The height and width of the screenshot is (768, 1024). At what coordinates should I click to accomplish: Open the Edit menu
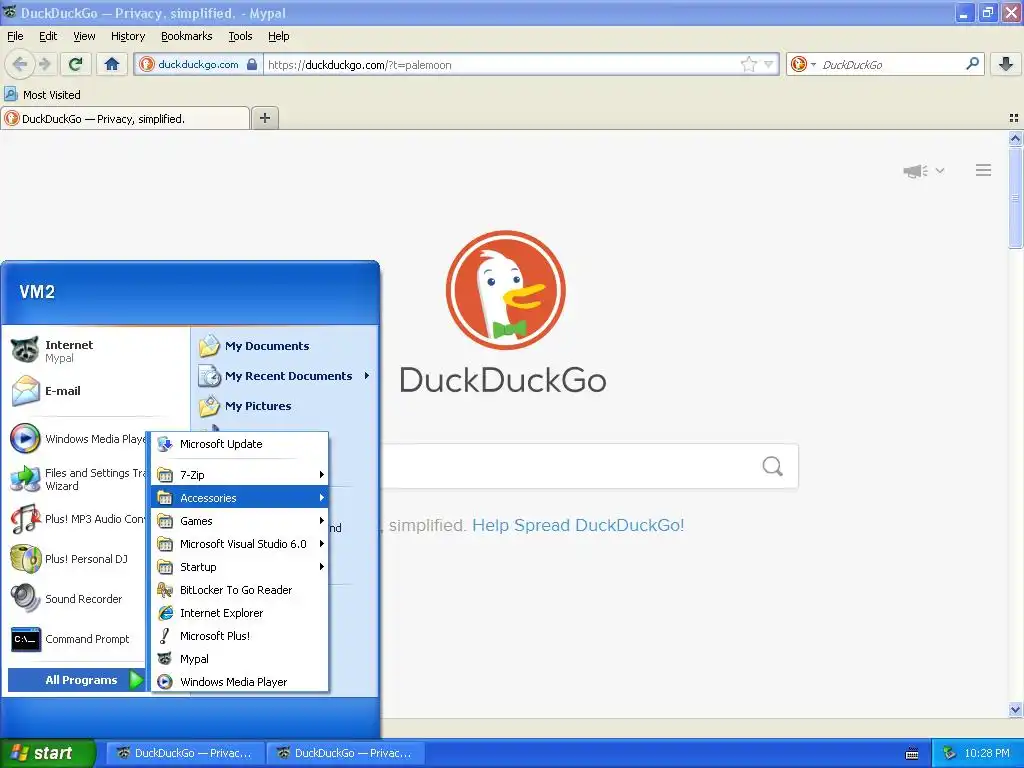click(x=48, y=36)
